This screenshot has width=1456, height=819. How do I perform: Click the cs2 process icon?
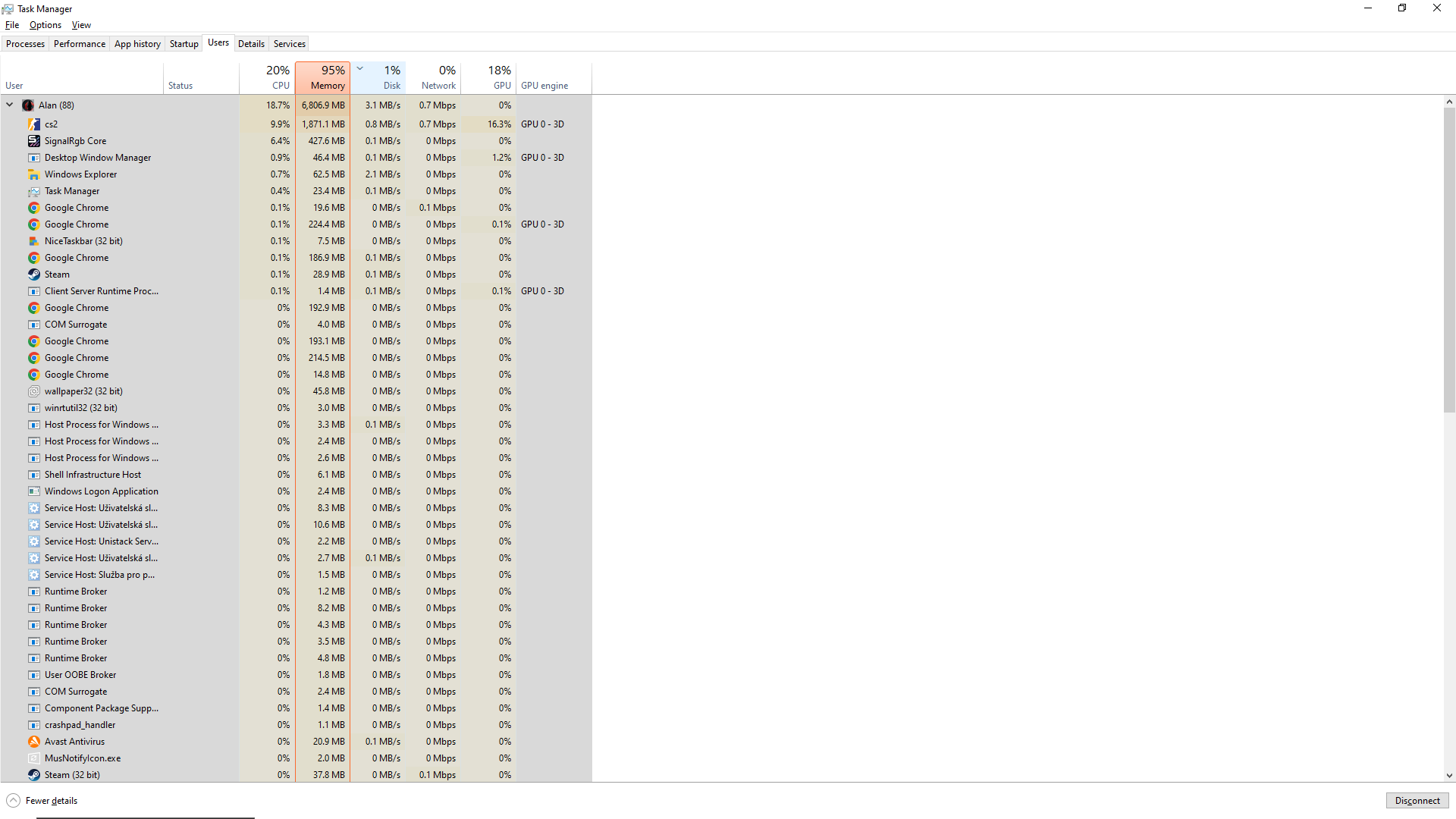coord(34,124)
